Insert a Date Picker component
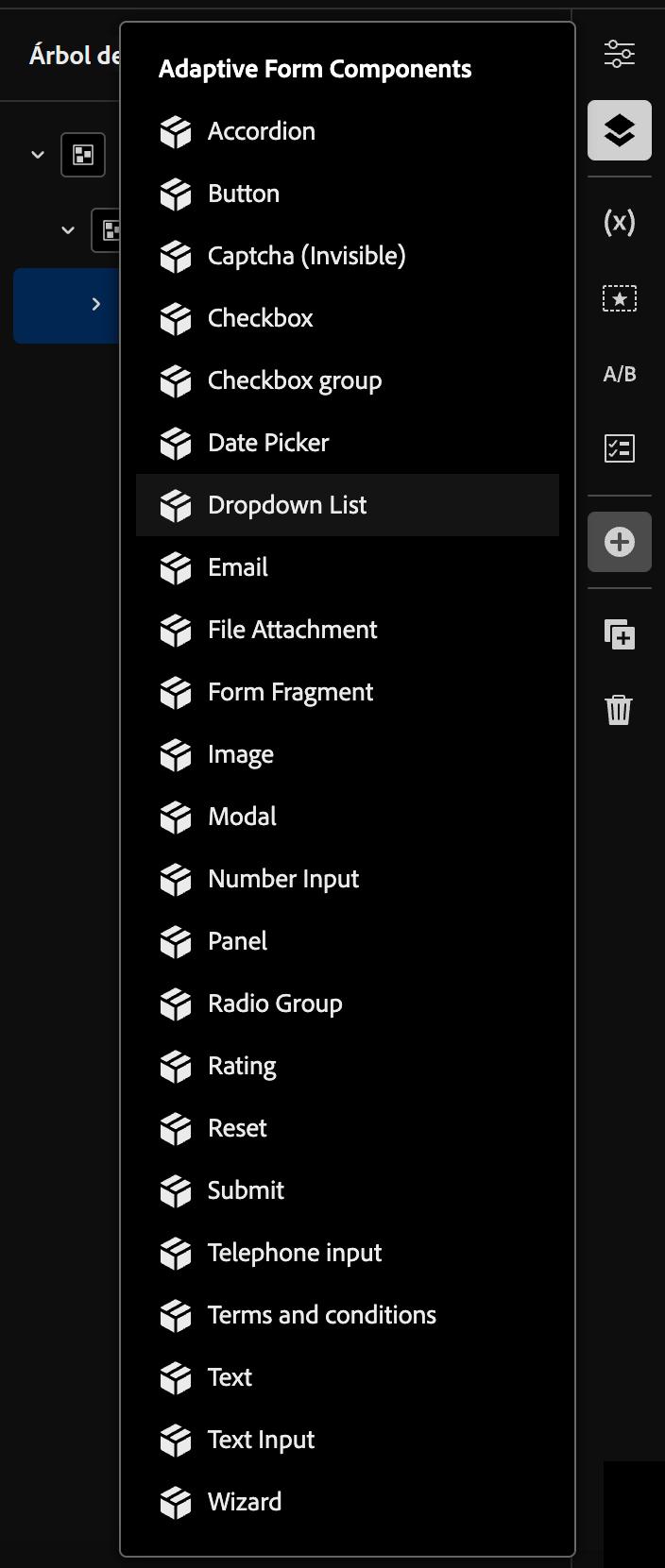The height and width of the screenshot is (1568, 665). pos(348,443)
